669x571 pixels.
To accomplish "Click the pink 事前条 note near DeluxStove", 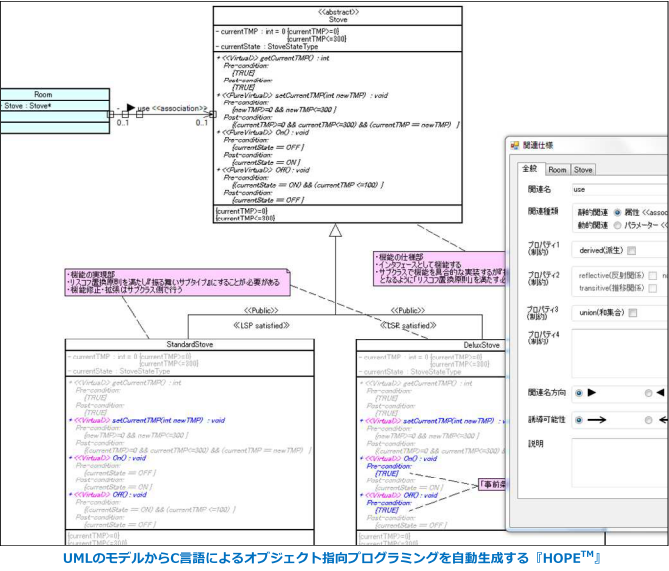I will [x=492, y=485].
